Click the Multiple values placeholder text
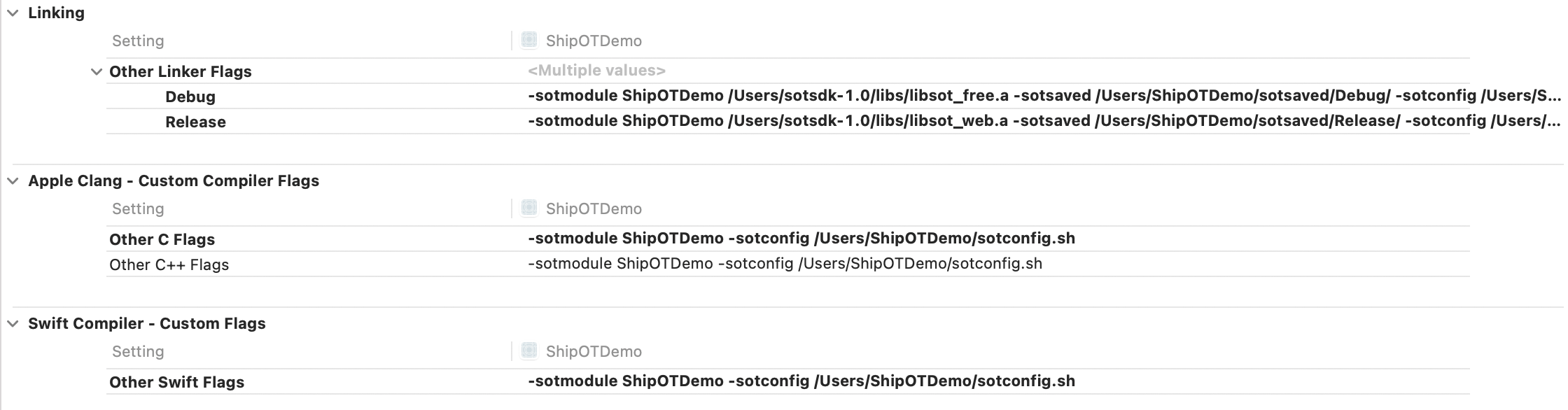 tap(596, 71)
